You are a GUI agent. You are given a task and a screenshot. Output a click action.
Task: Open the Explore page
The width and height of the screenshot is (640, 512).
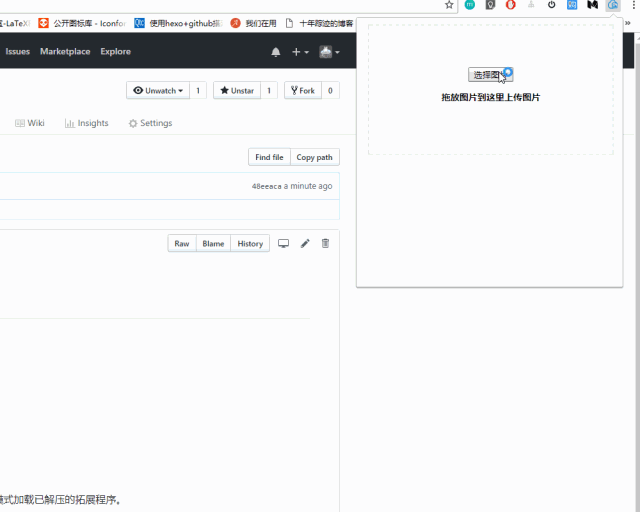tap(116, 51)
